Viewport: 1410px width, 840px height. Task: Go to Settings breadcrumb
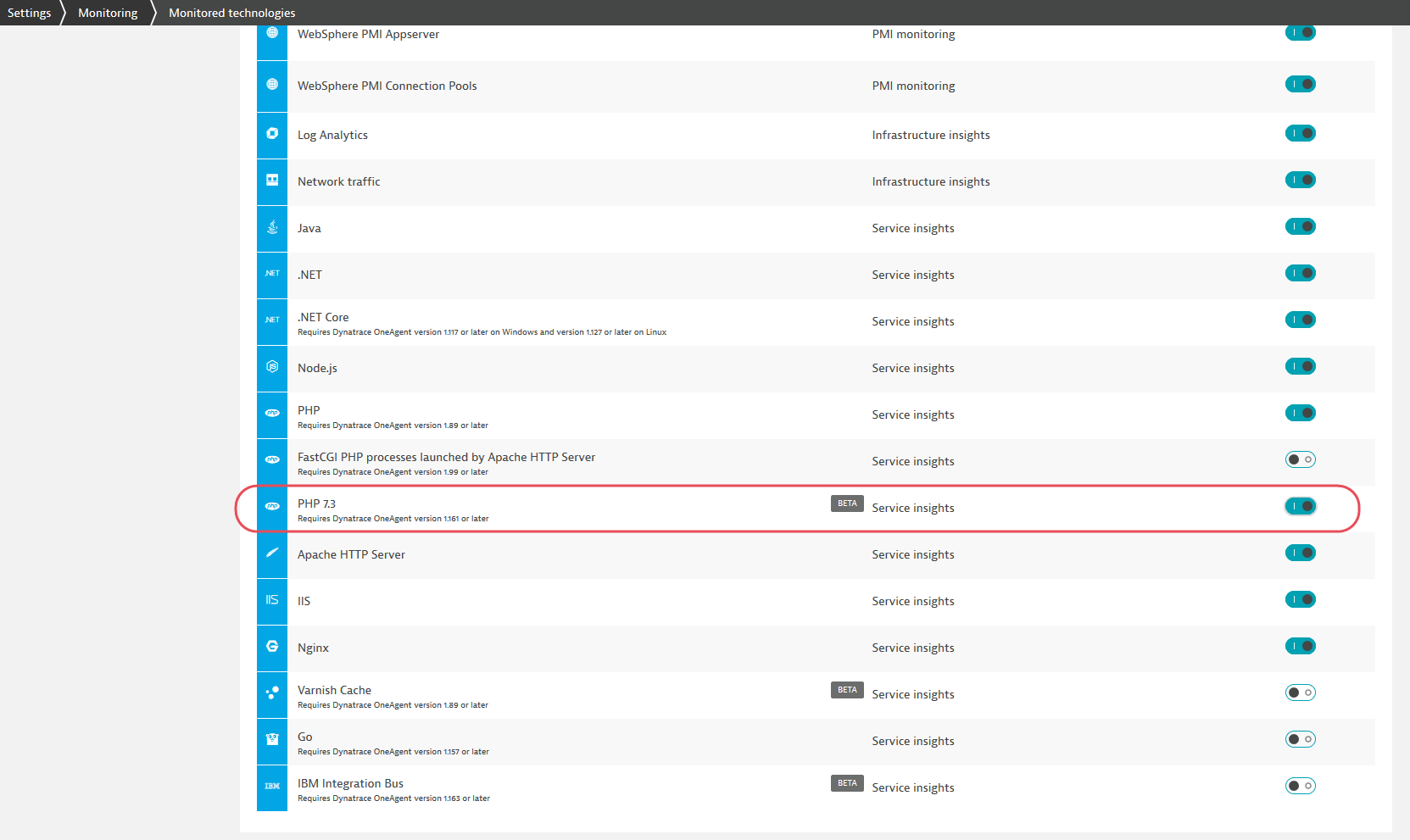coord(29,13)
